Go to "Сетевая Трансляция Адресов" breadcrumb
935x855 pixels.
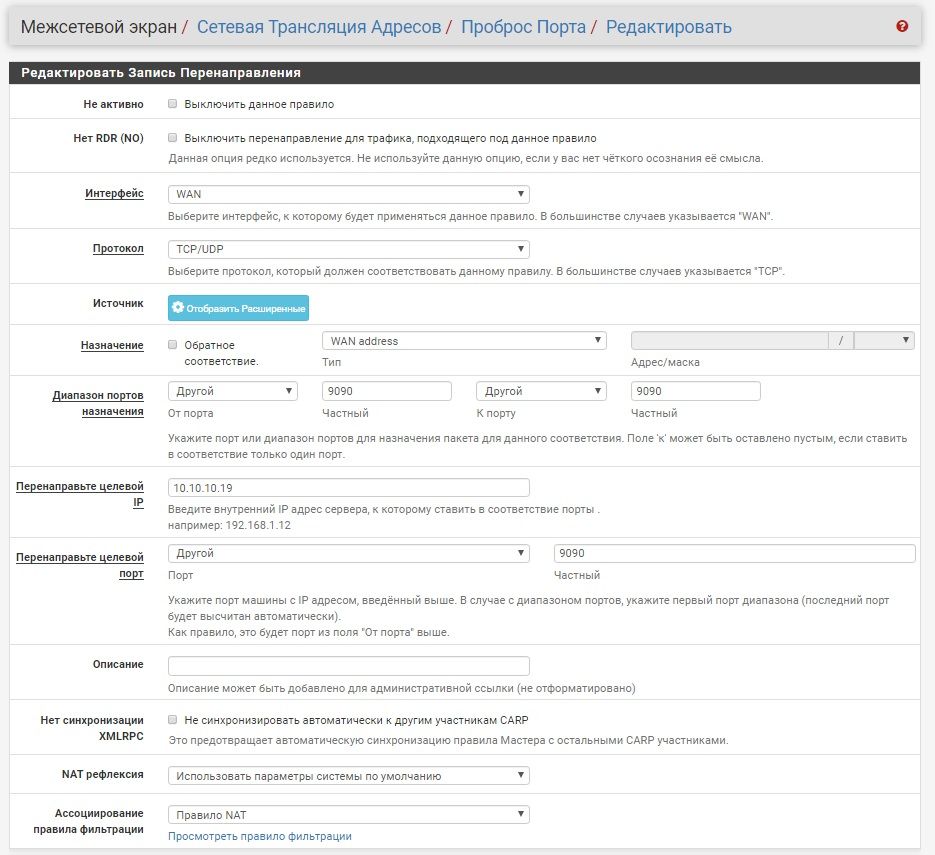(x=319, y=27)
